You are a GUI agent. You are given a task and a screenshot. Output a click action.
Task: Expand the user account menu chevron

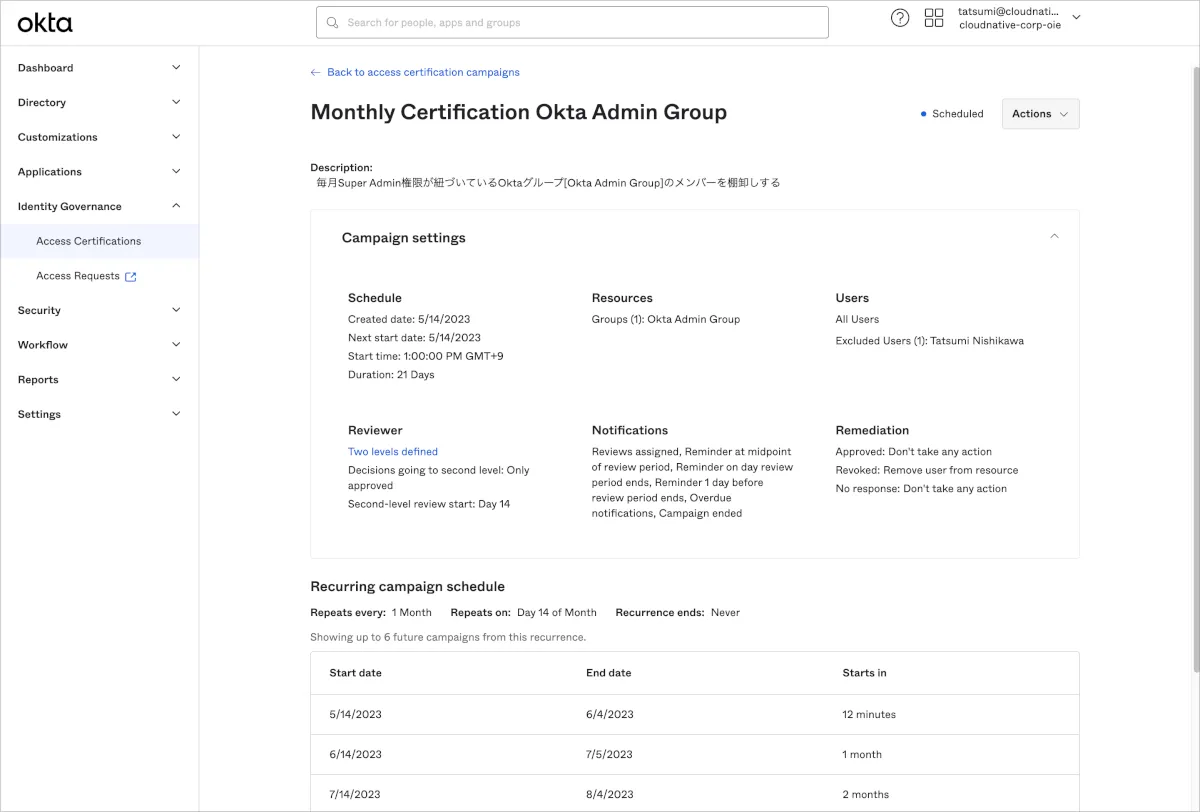click(x=1076, y=17)
